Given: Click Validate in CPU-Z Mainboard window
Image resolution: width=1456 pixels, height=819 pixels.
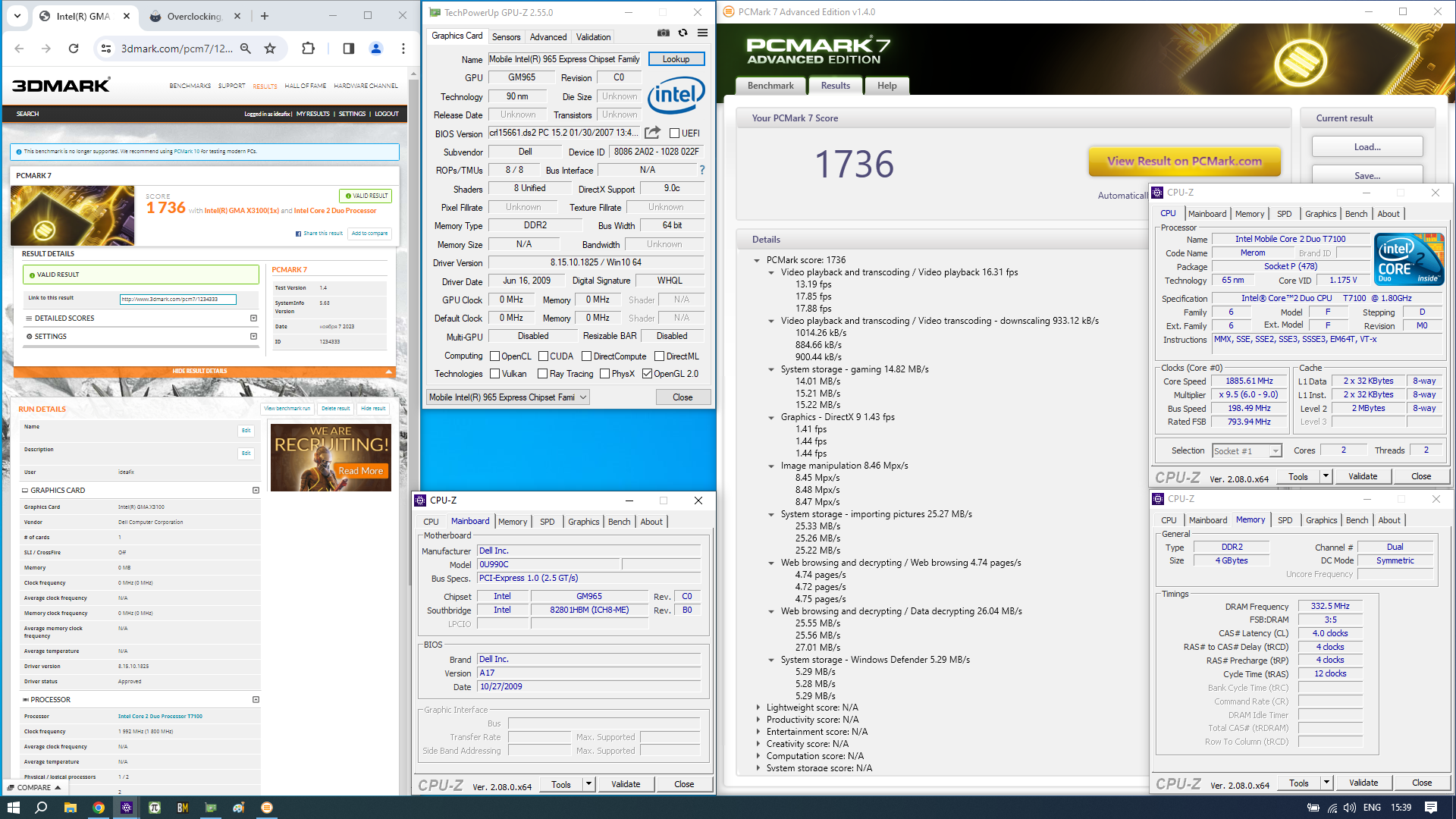Looking at the screenshot, I should 626,784.
